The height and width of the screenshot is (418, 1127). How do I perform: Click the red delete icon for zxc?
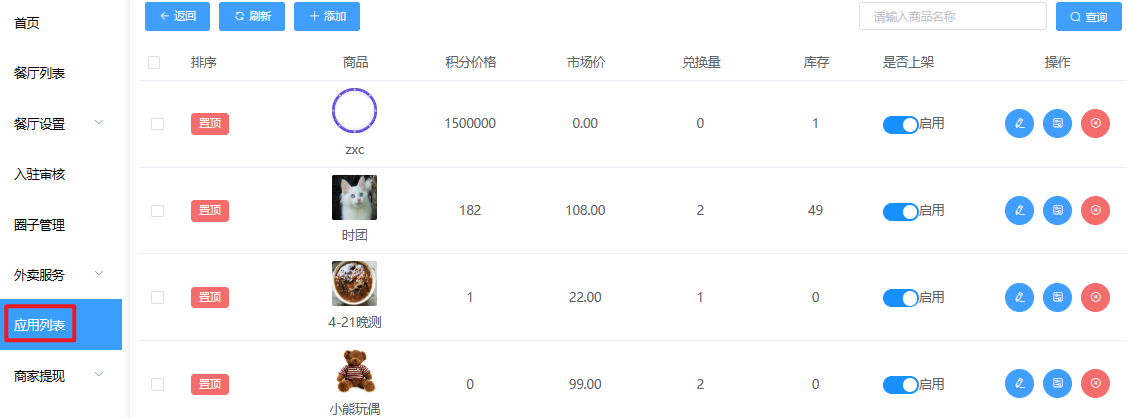point(1095,124)
